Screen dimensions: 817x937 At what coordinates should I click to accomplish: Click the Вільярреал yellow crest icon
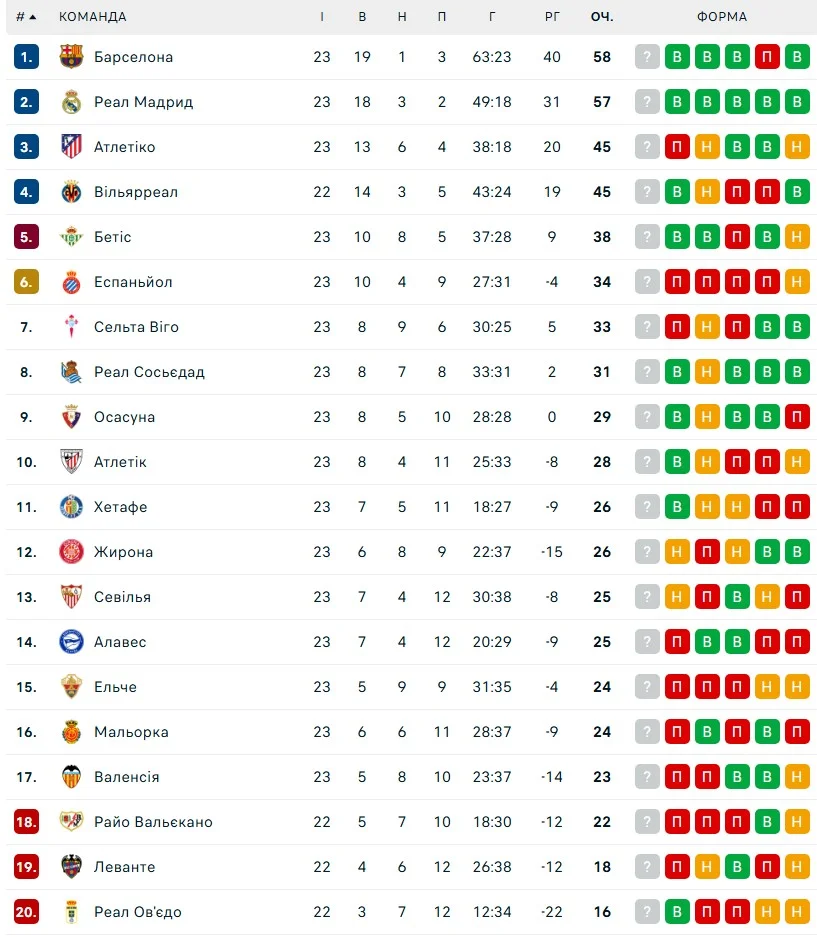71,192
